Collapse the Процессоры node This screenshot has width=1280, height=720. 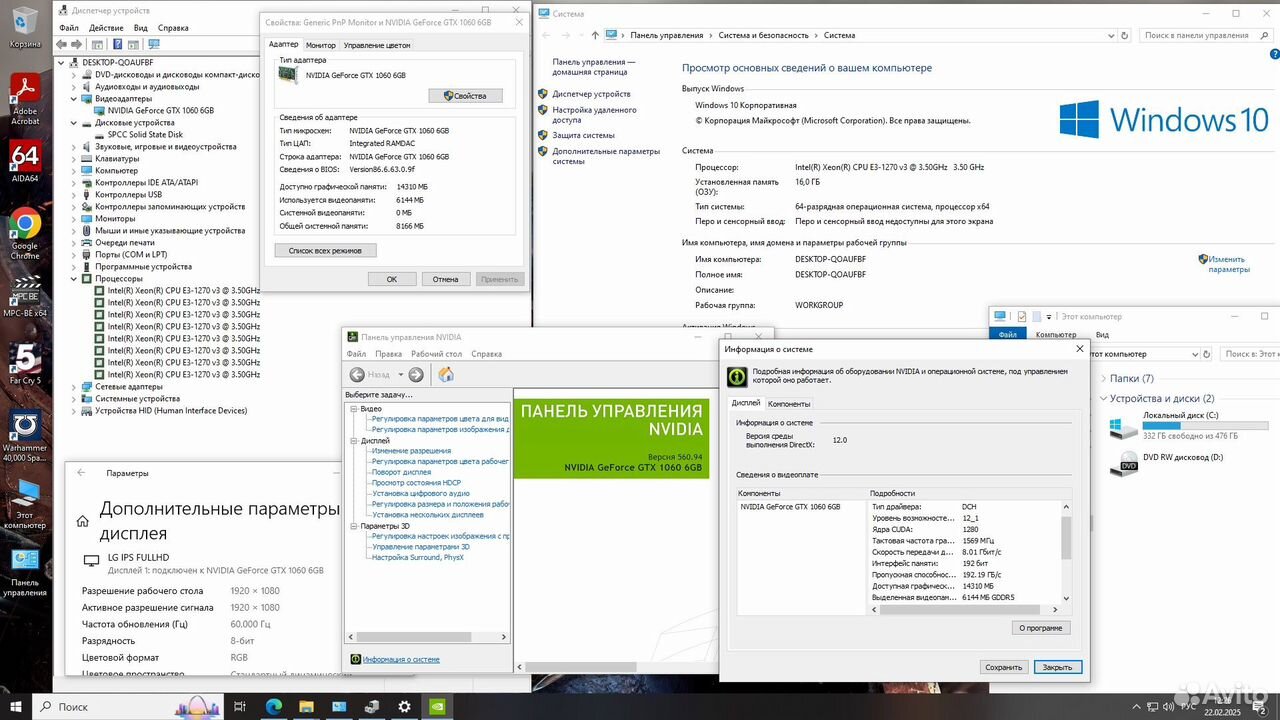tap(75, 278)
